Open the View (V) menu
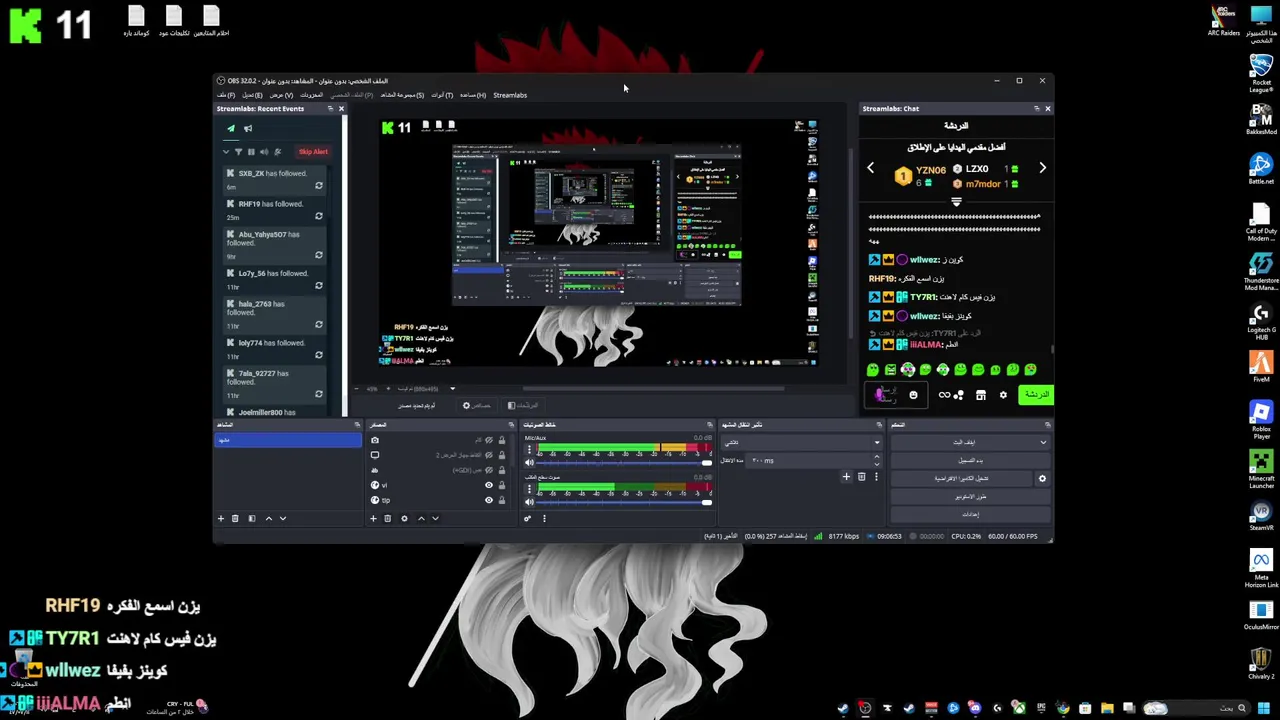1280x720 pixels. pos(281,95)
